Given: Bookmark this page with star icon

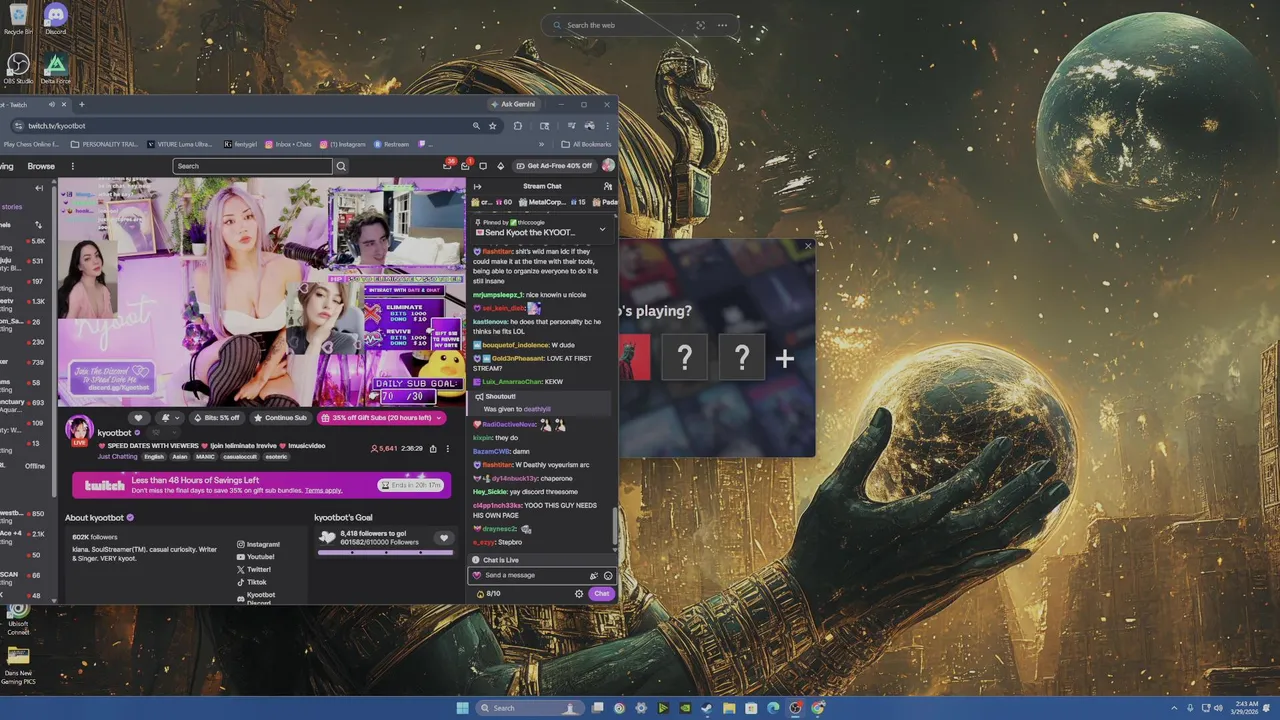Looking at the screenshot, I should coord(492,126).
